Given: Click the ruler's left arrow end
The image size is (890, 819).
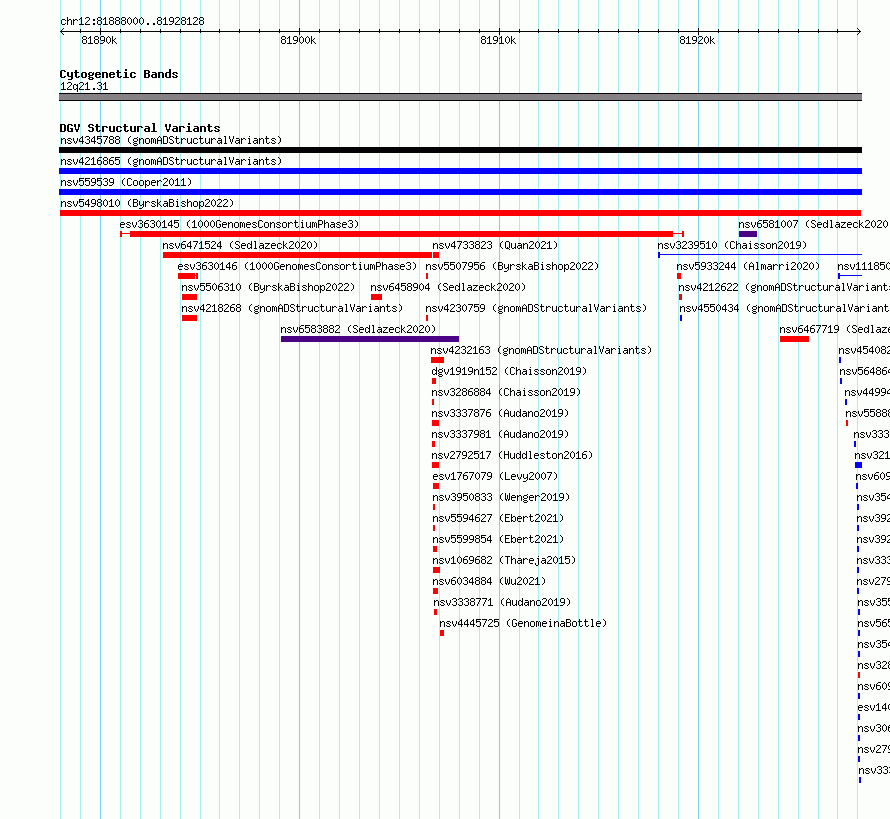Looking at the screenshot, I should pyautogui.click(x=62, y=32).
